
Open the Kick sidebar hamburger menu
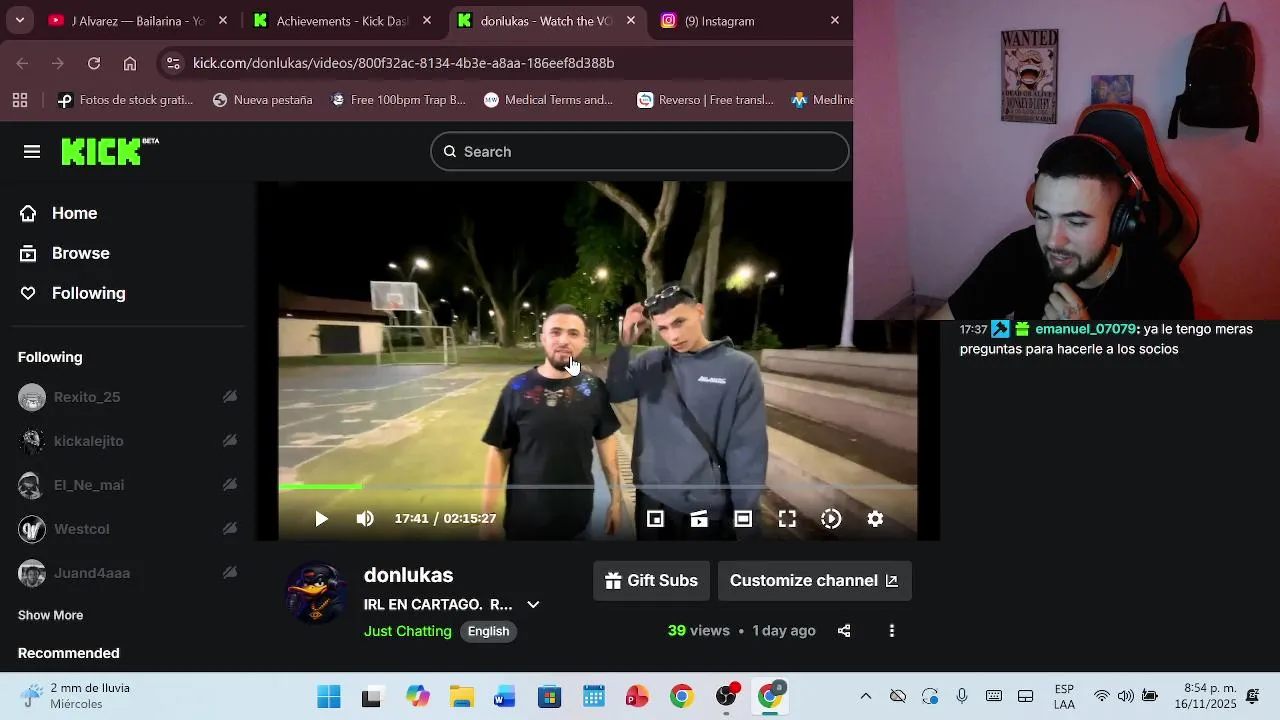tap(32, 151)
